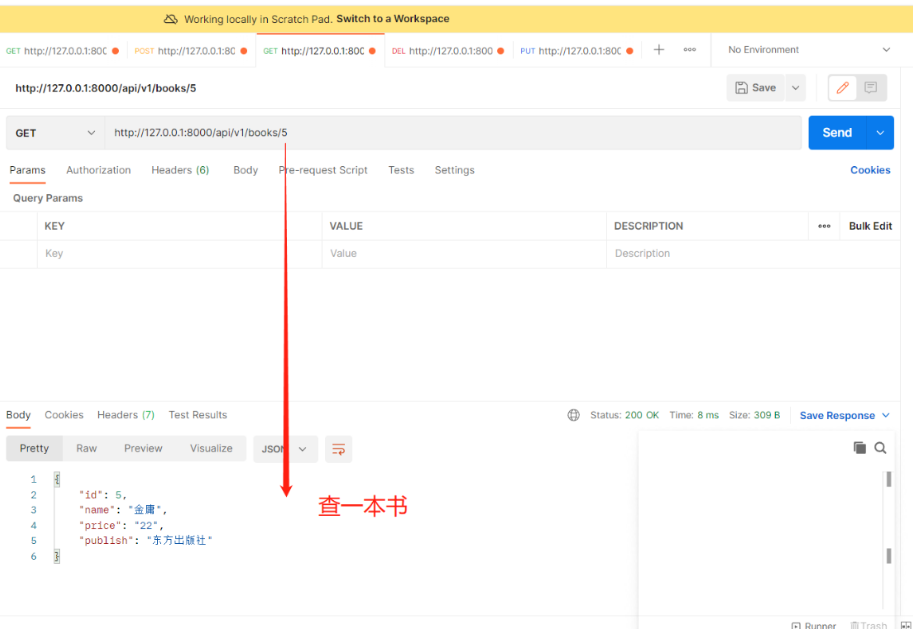This screenshot has width=913, height=632.
Task: Select the Raw view
Action: point(86,449)
